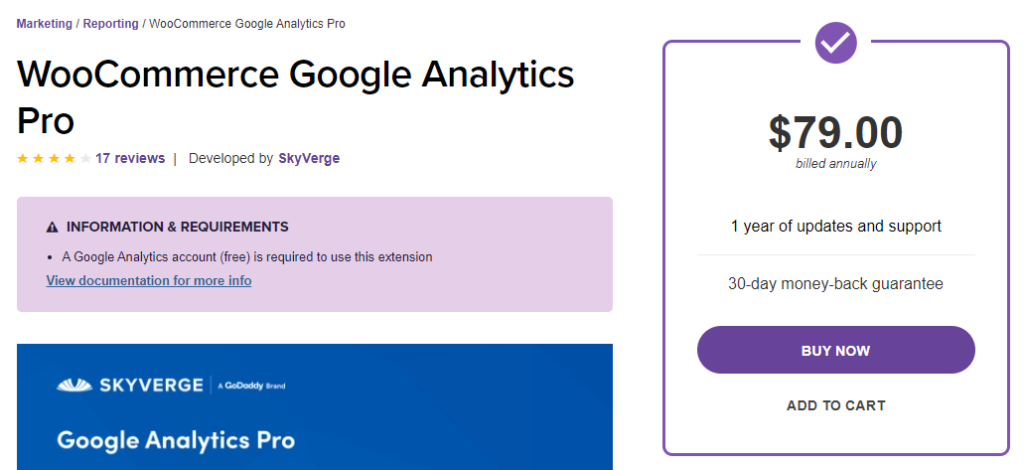Click the 30-day money-back guarantee text
1024x470 pixels.
coord(835,284)
